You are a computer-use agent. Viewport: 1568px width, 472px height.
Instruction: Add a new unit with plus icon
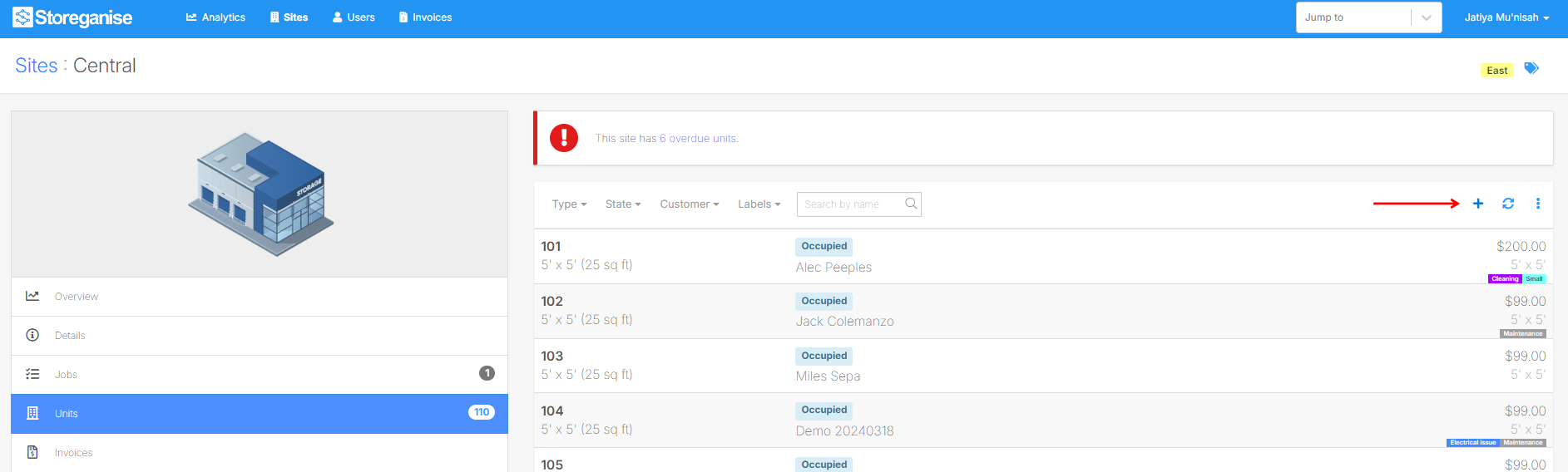1478,204
